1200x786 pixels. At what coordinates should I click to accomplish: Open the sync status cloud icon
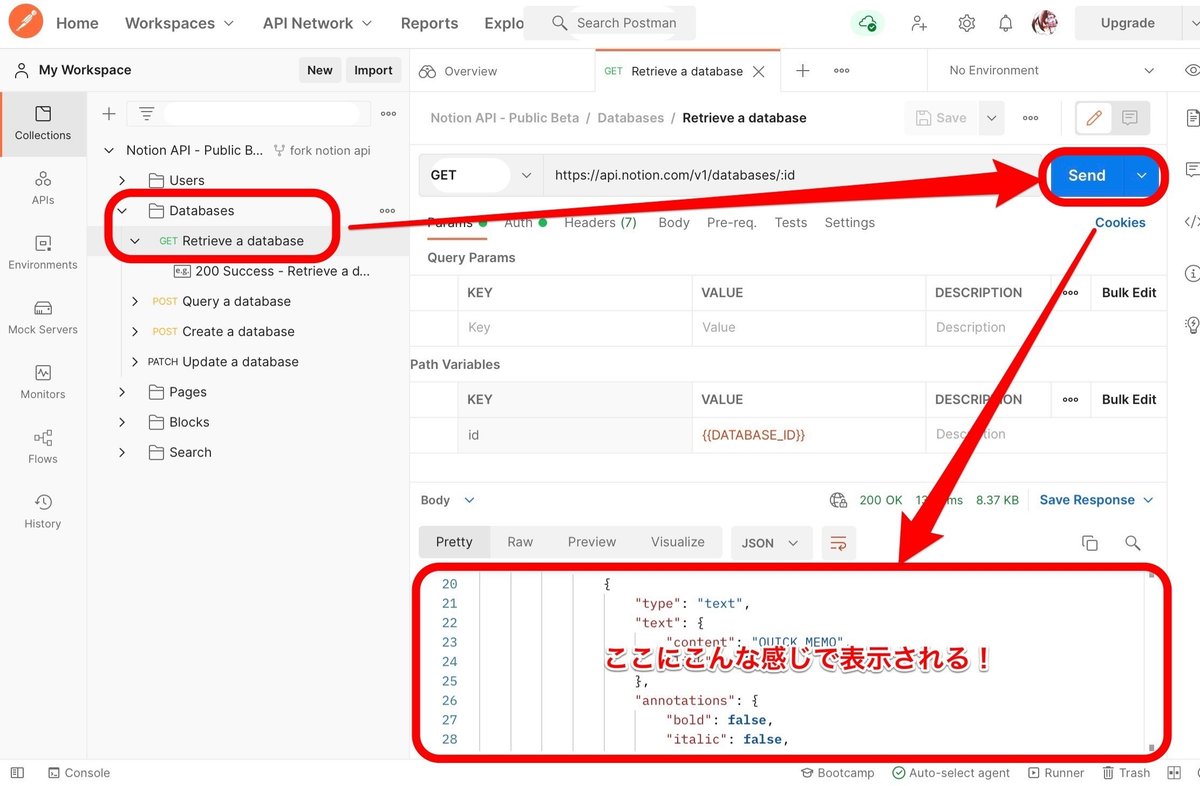[867, 23]
